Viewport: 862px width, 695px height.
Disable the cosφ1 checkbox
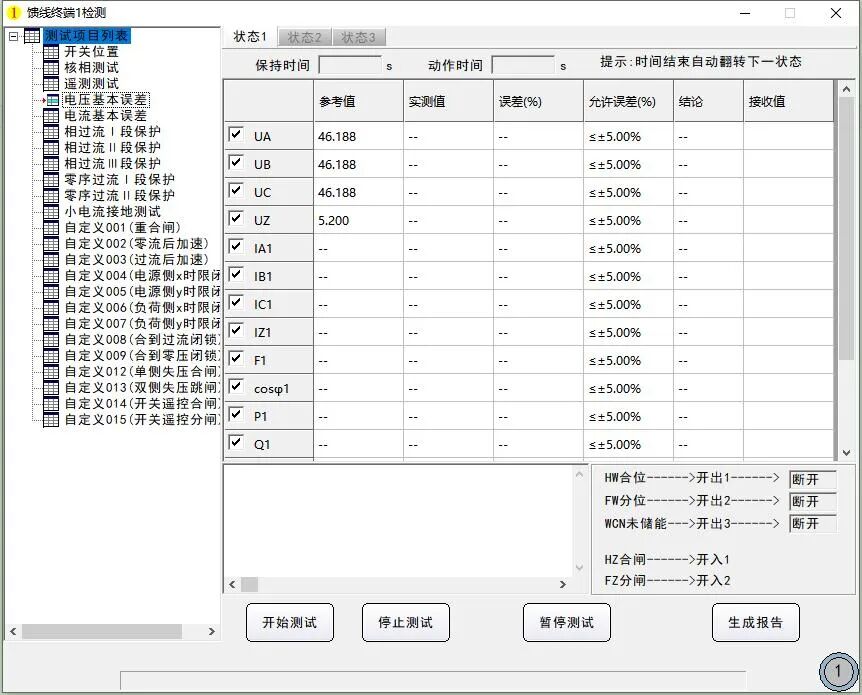tap(236, 386)
